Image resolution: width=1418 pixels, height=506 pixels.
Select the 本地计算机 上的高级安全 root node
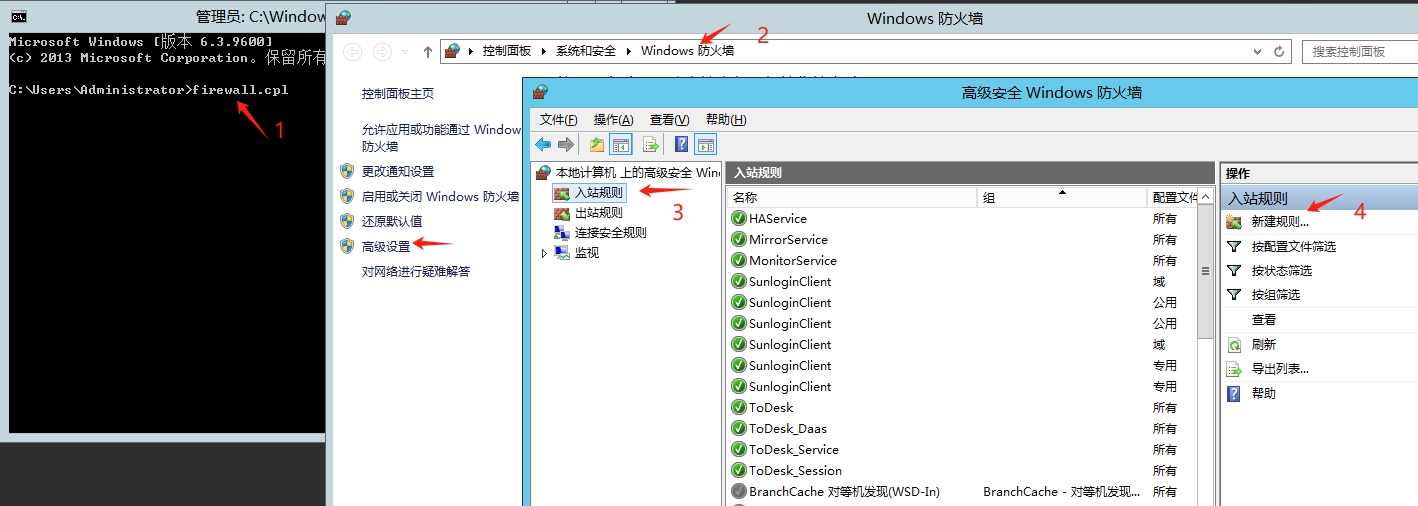(637, 172)
